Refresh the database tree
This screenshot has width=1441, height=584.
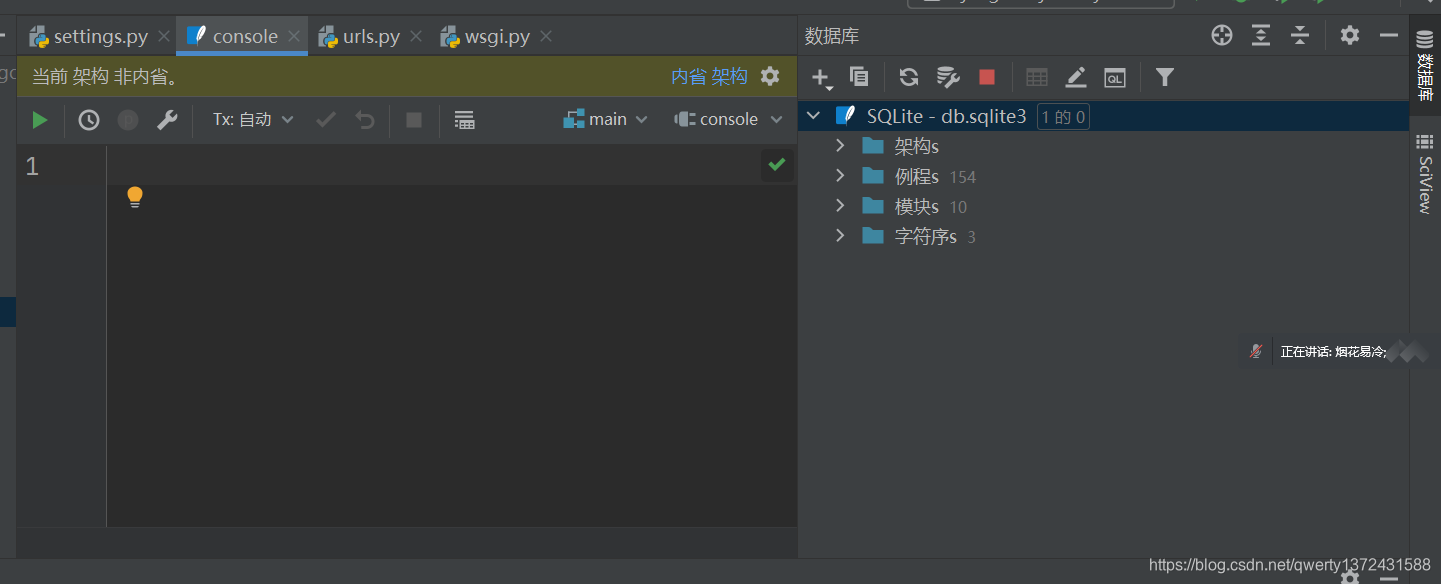point(909,77)
